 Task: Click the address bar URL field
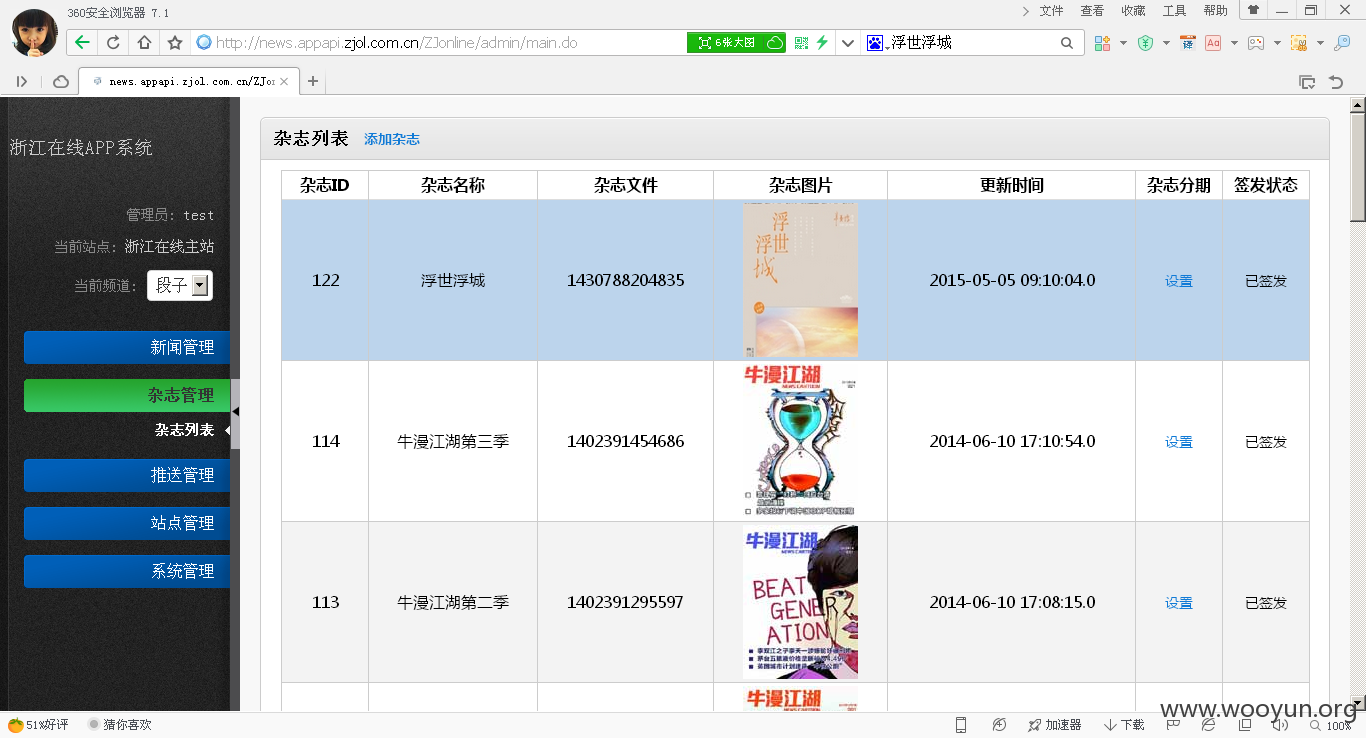pos(440,43)
